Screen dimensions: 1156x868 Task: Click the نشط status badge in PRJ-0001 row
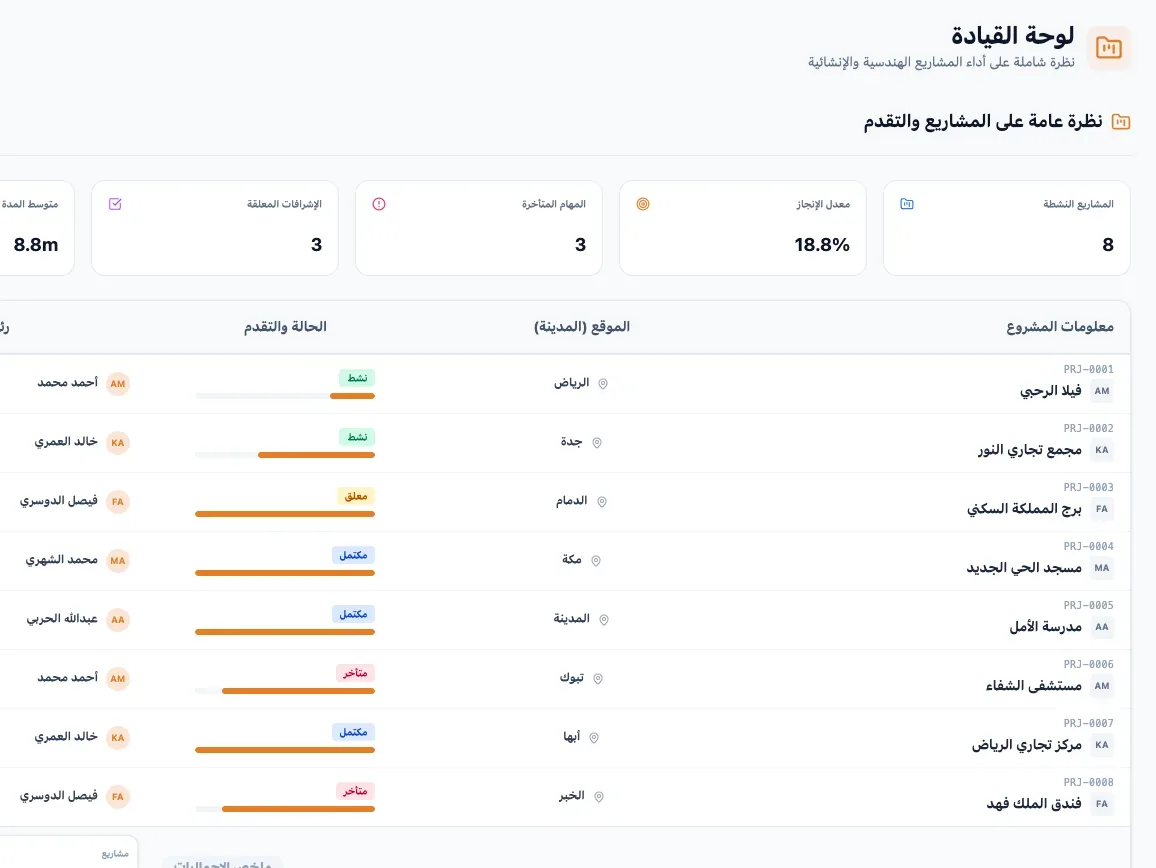[357, 378]
